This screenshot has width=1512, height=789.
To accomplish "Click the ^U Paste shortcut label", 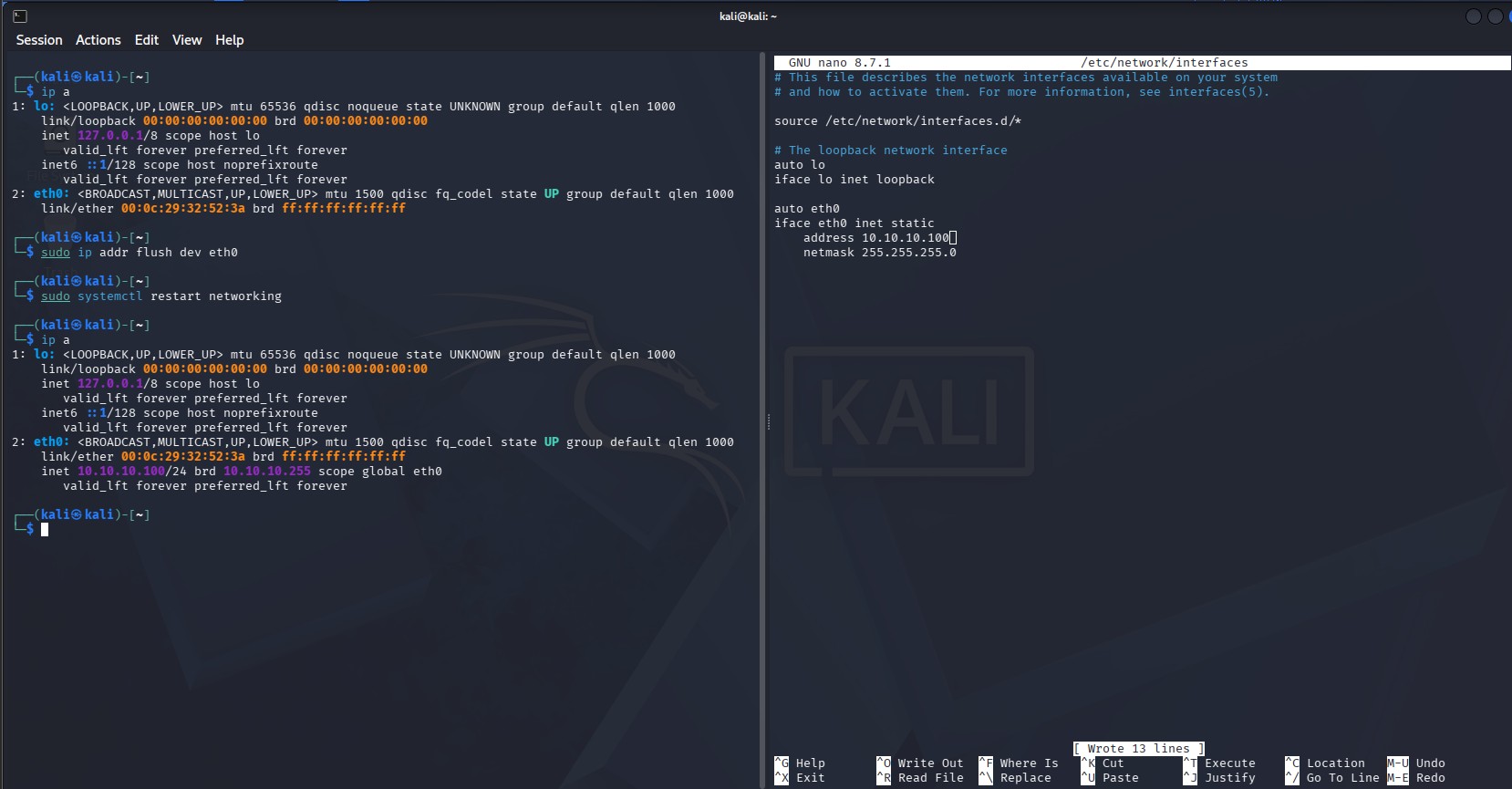I will 1110,778.
